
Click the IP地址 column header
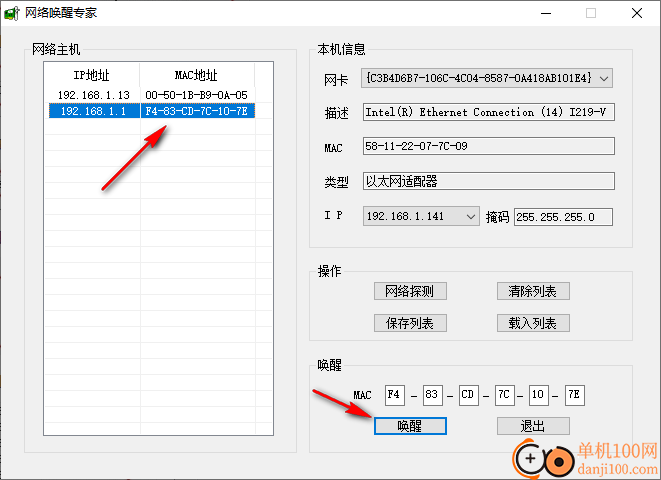91,75
